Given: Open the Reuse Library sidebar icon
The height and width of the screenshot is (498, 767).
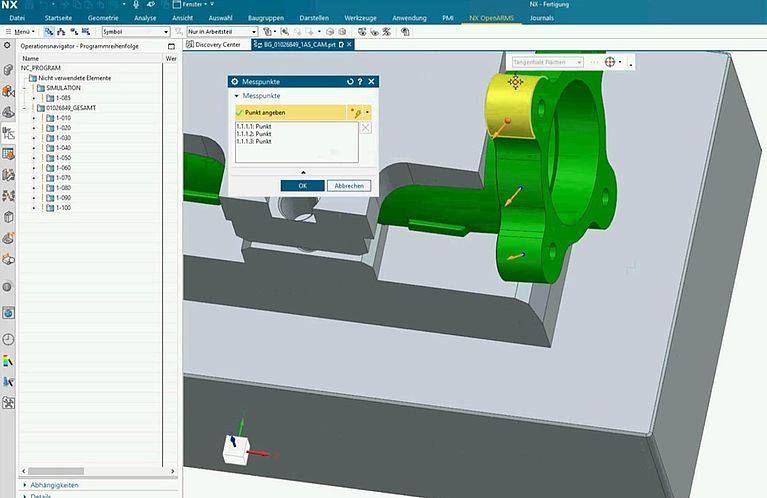Looking at the screenshot, I should point(8,217).
